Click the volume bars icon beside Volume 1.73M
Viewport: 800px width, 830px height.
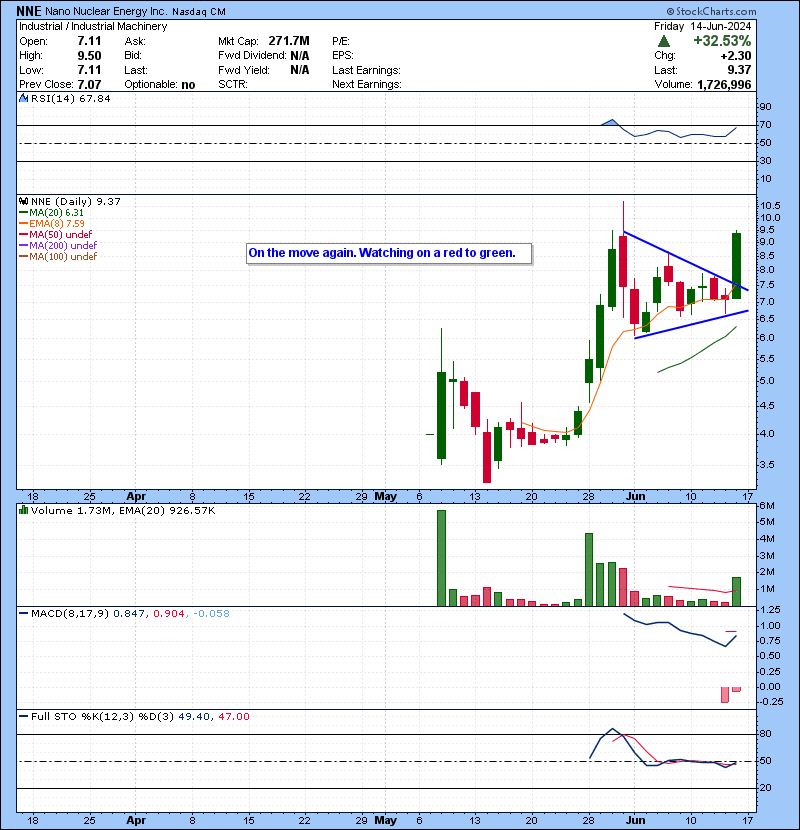23,511
